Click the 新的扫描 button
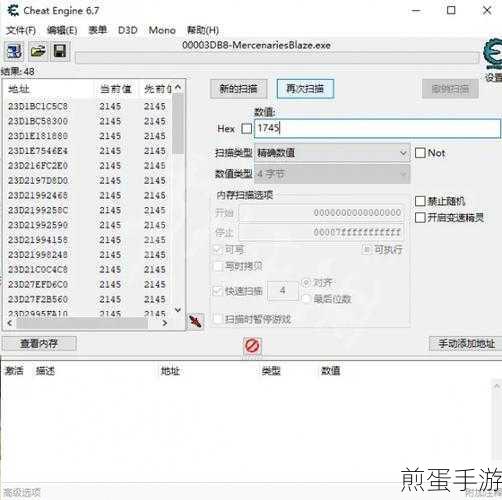Screen dimensions: 502x500 coord(239,89)
